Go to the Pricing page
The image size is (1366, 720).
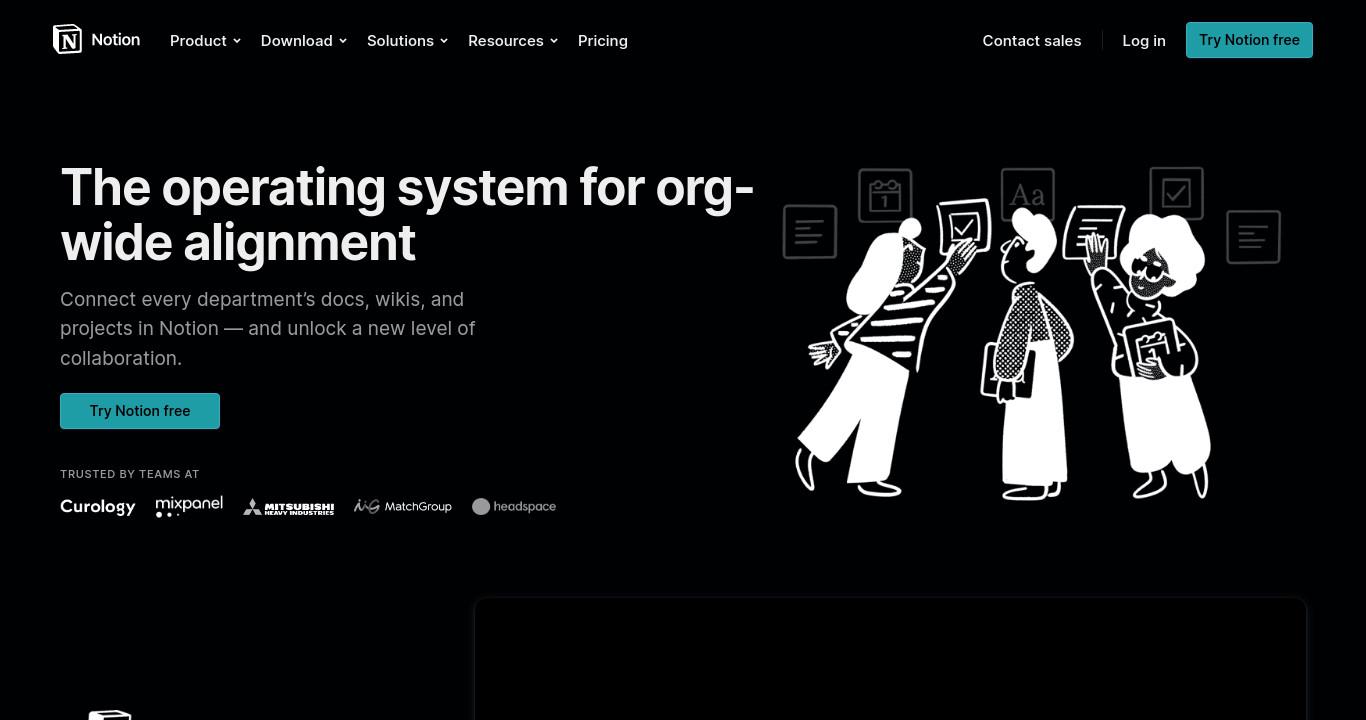pyautogui.click(x=603, y=40)
